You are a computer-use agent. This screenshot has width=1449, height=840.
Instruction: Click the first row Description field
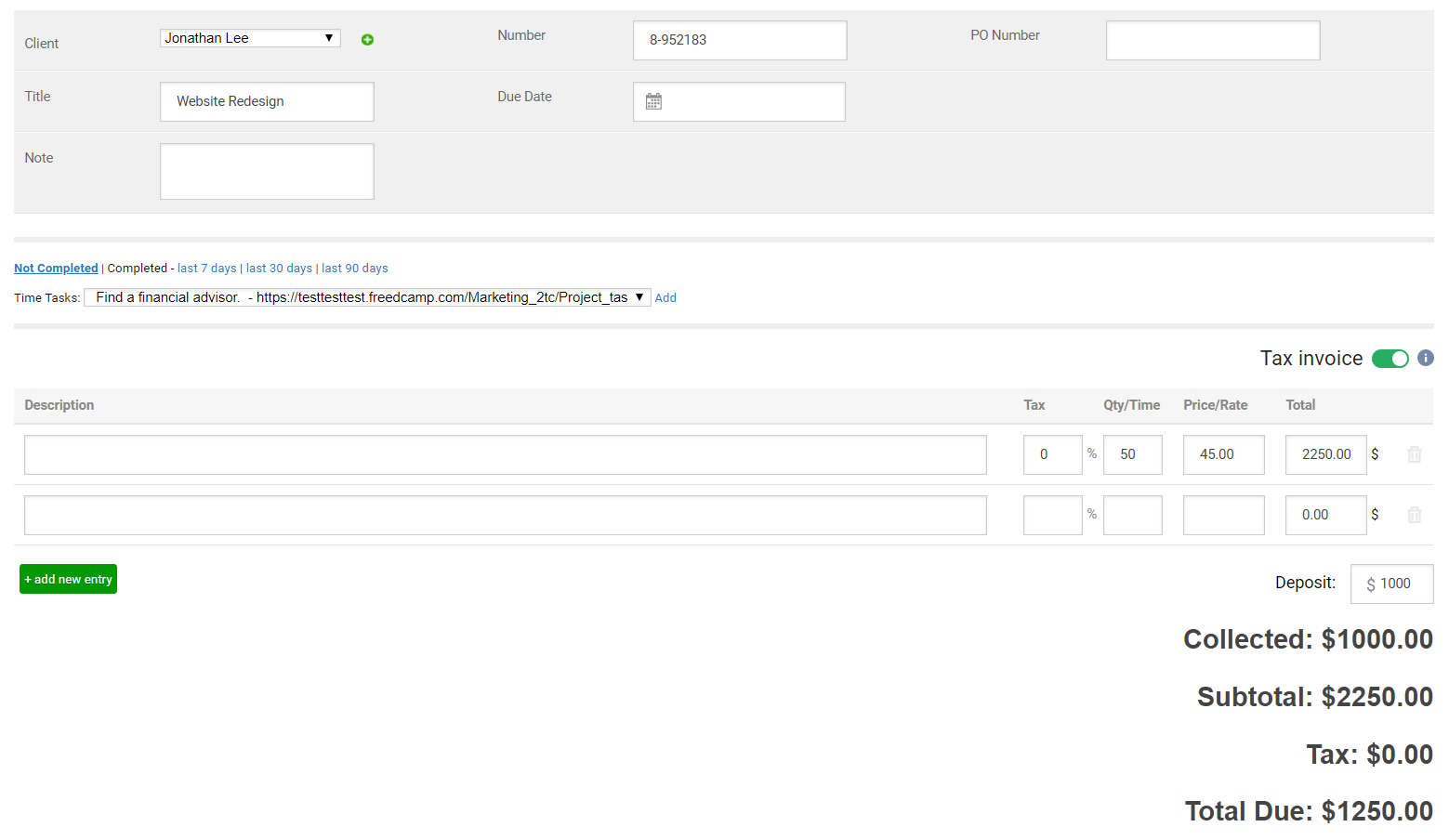pos(505,454)
